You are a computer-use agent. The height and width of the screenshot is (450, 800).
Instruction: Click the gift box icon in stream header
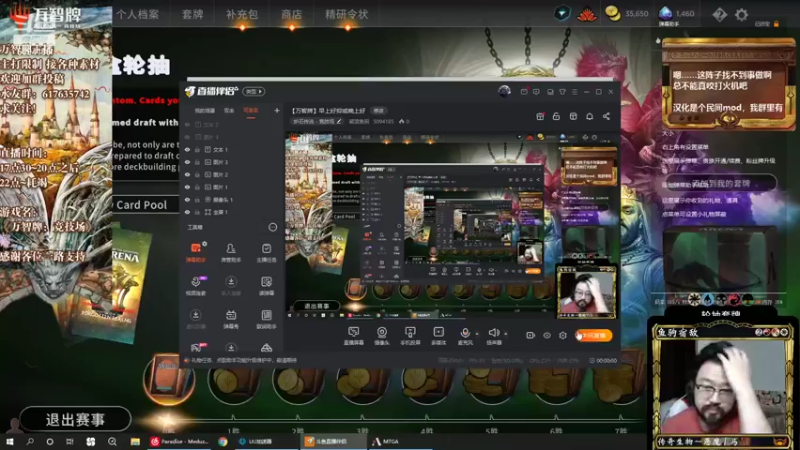pos(540,116)
